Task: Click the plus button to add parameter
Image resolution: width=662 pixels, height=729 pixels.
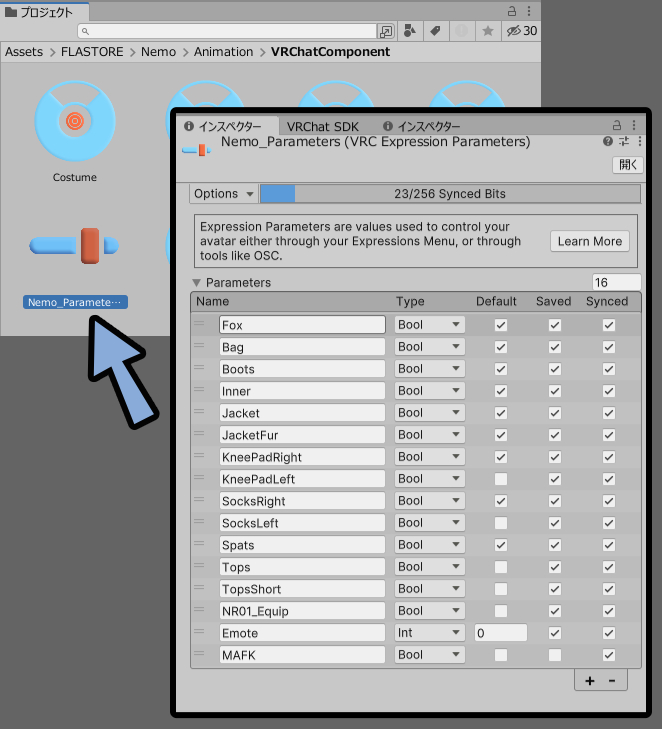Action: pyautogui.click(x=590, y=681)
